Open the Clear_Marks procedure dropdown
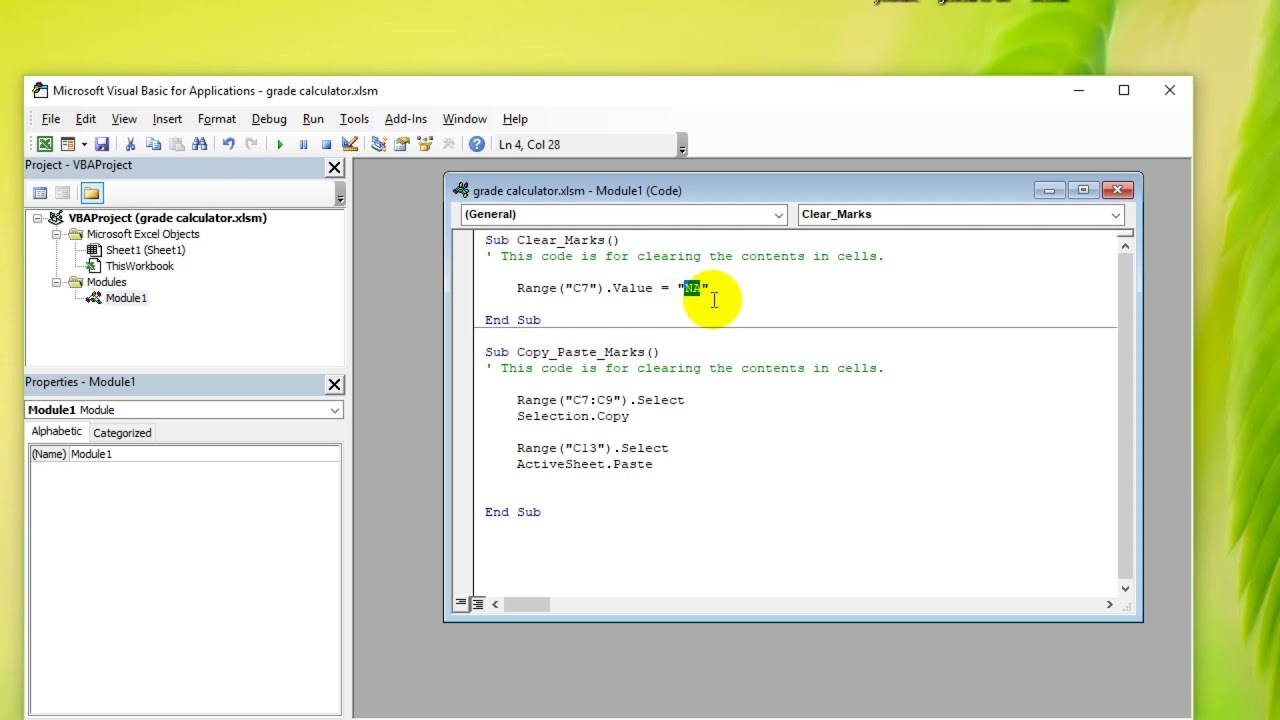This screenshot has width=1280, height=720. tap(1116, 214)
